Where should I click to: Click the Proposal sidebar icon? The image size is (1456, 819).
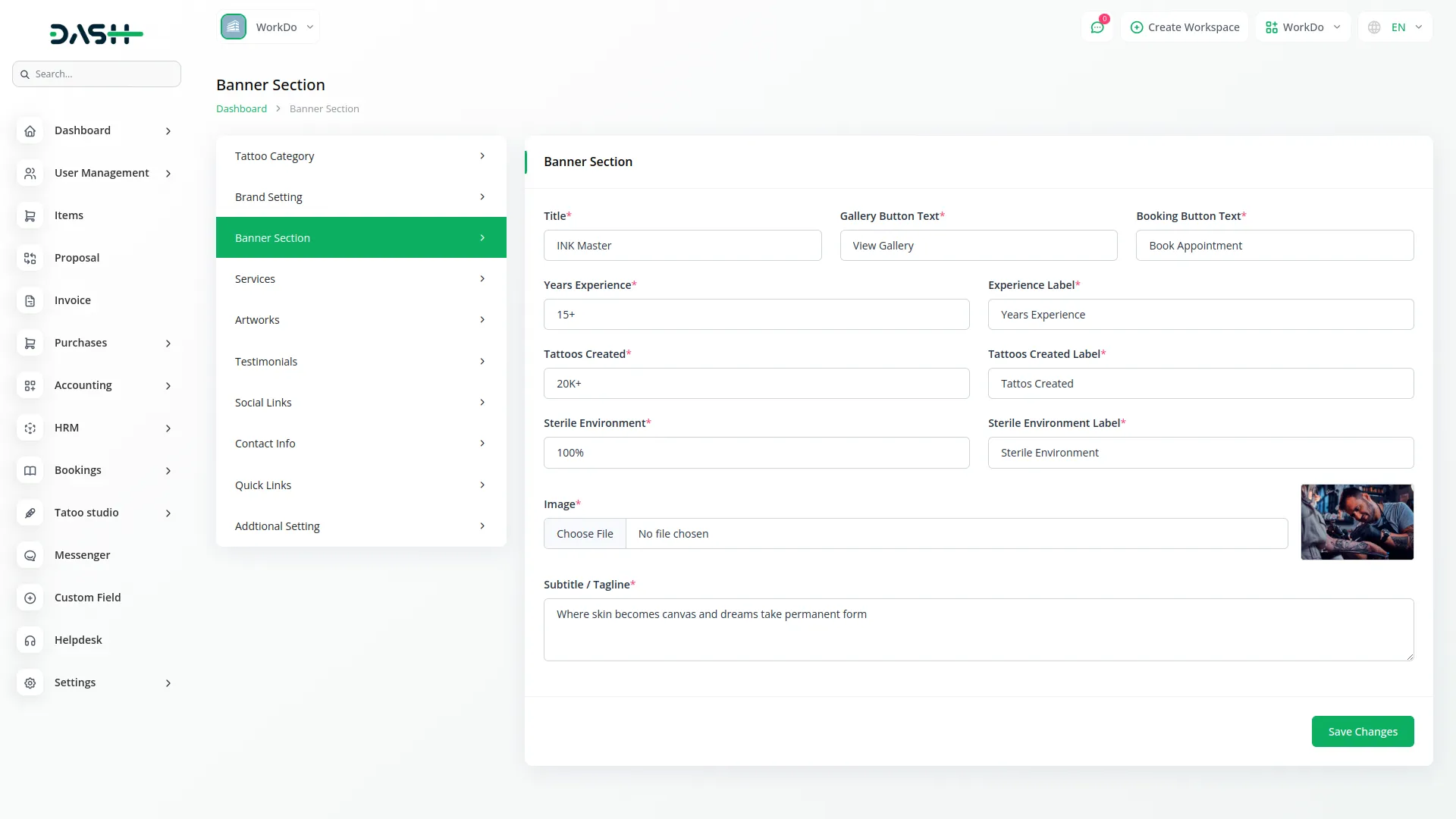(30, 259)
